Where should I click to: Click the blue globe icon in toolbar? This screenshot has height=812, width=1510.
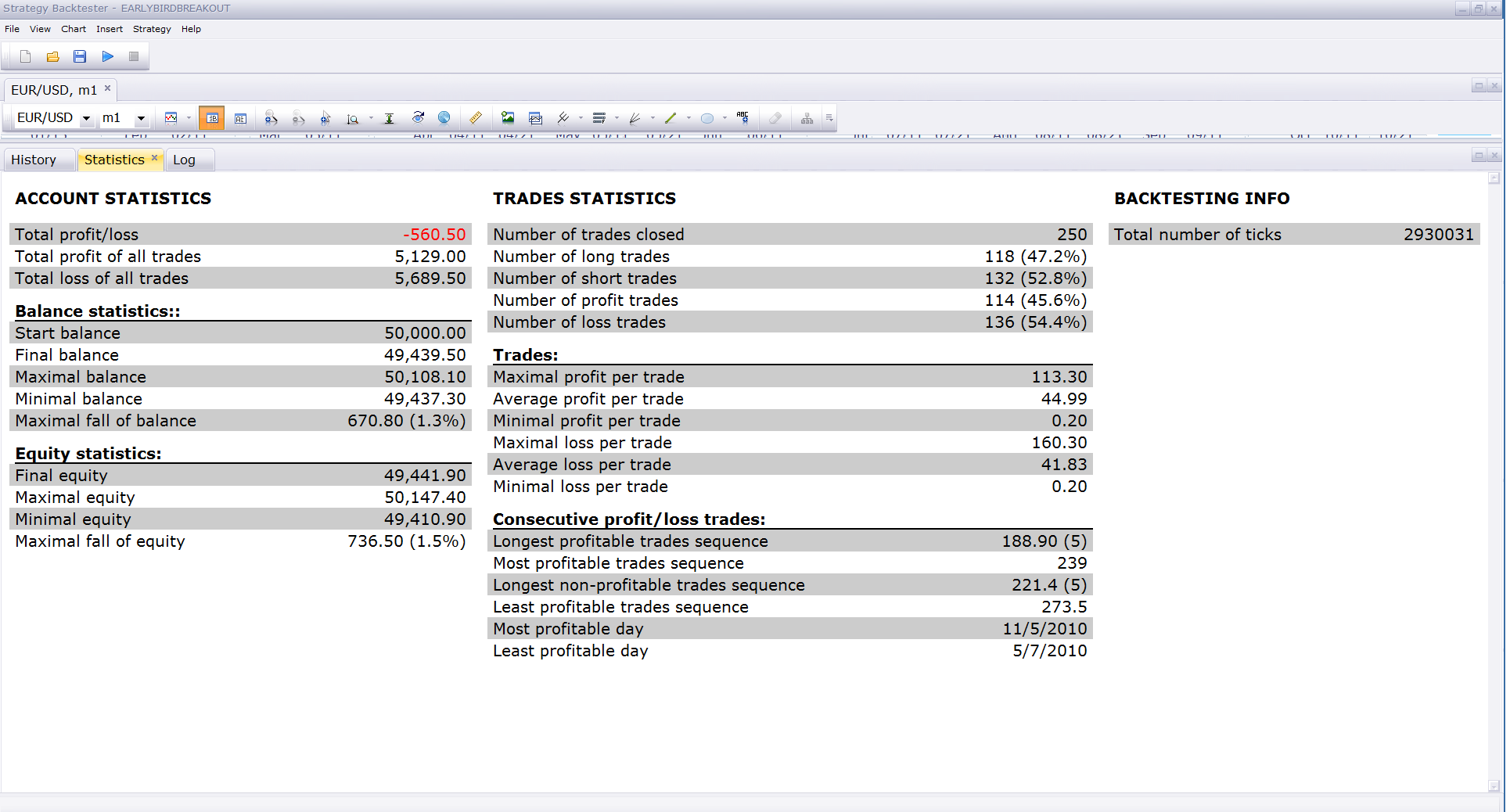pos(444,118)
